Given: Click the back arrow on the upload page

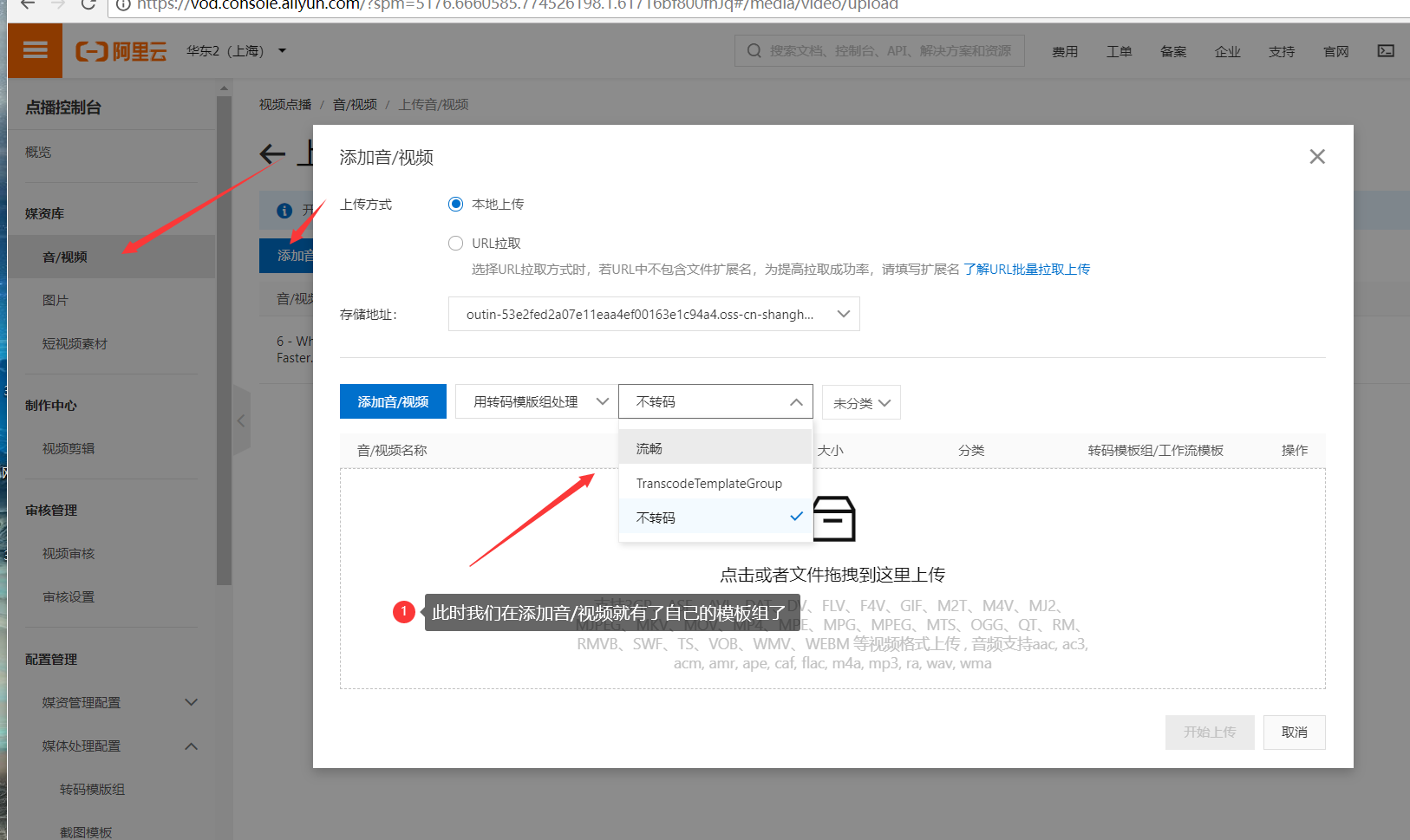Looking at the screenshot, I should click(x=271, y=153).
